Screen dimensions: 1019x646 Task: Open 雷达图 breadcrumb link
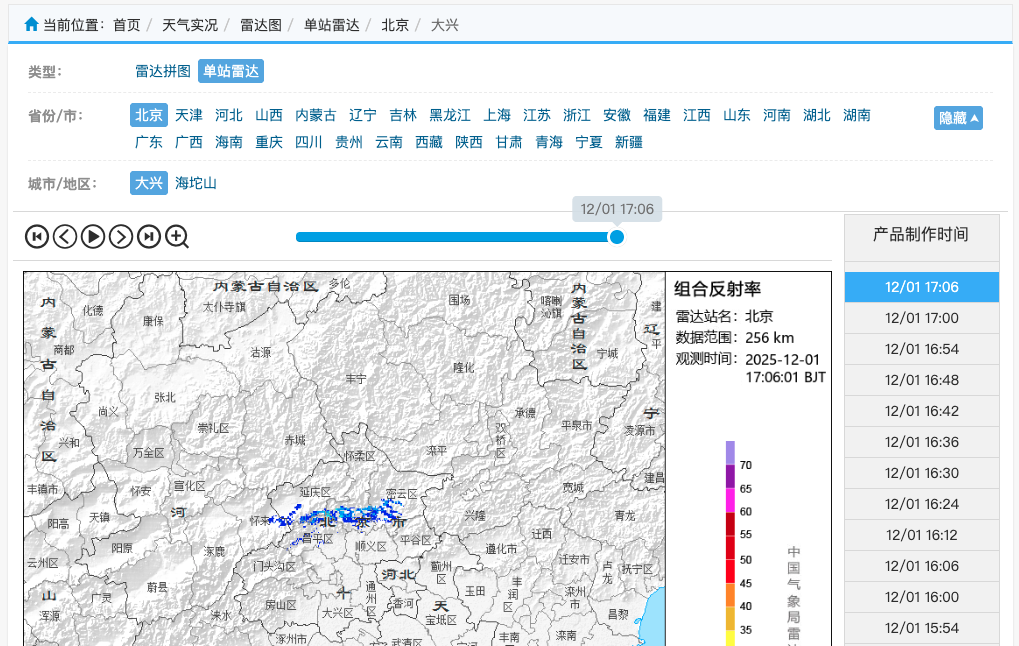click(x=261, y=25)
